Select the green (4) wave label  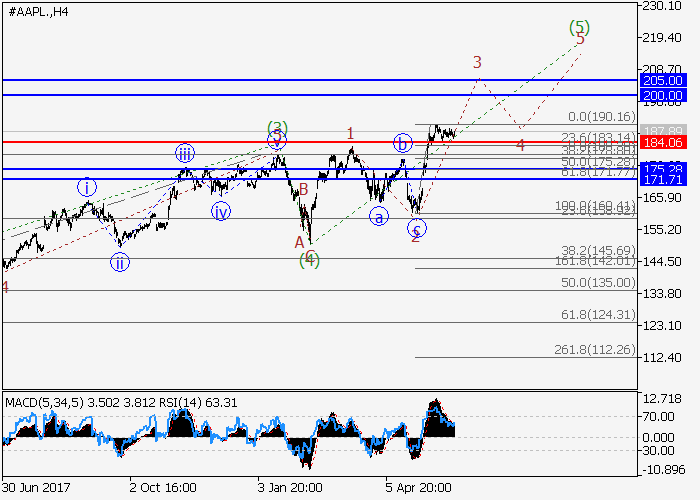310,260
